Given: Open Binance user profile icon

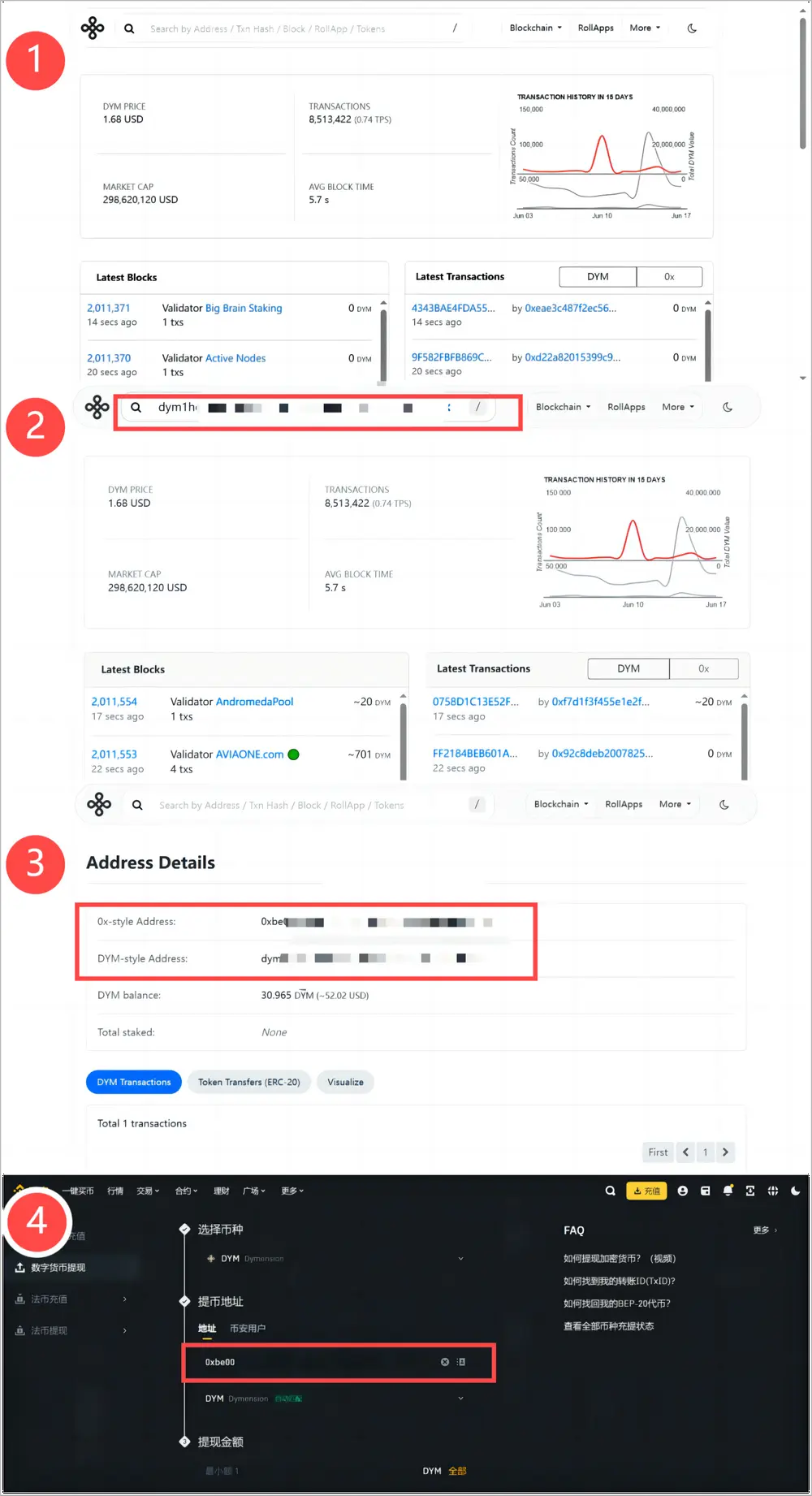Looking at the screenshot, I should [x=683, y=1191].
